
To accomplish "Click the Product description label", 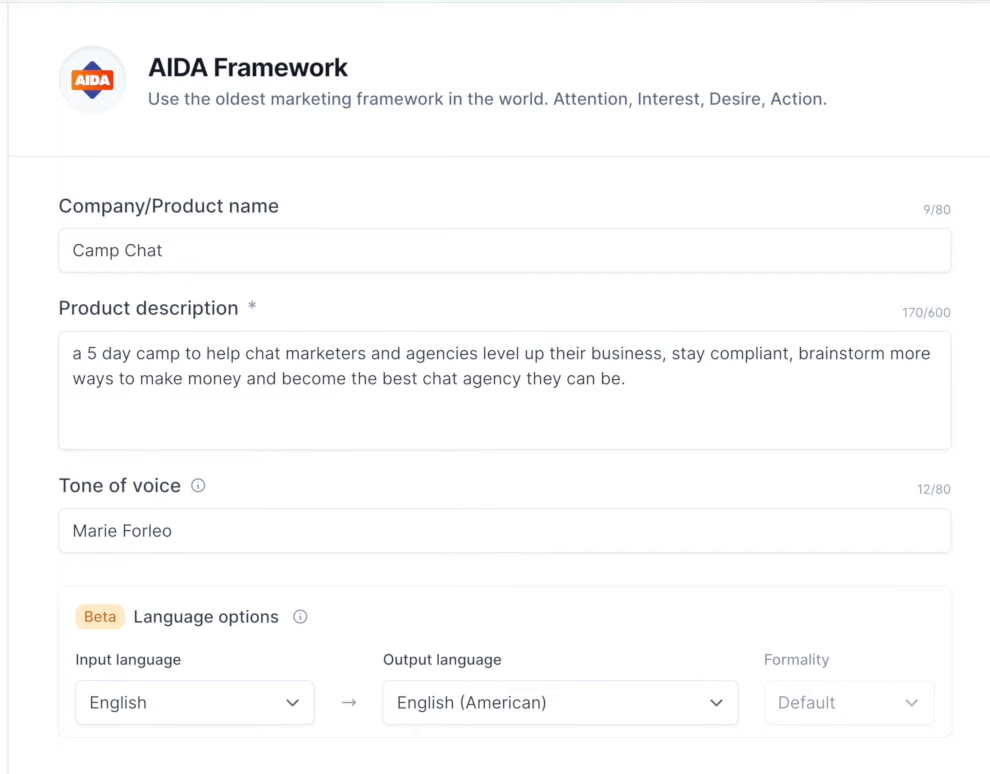I will point(148,308).
